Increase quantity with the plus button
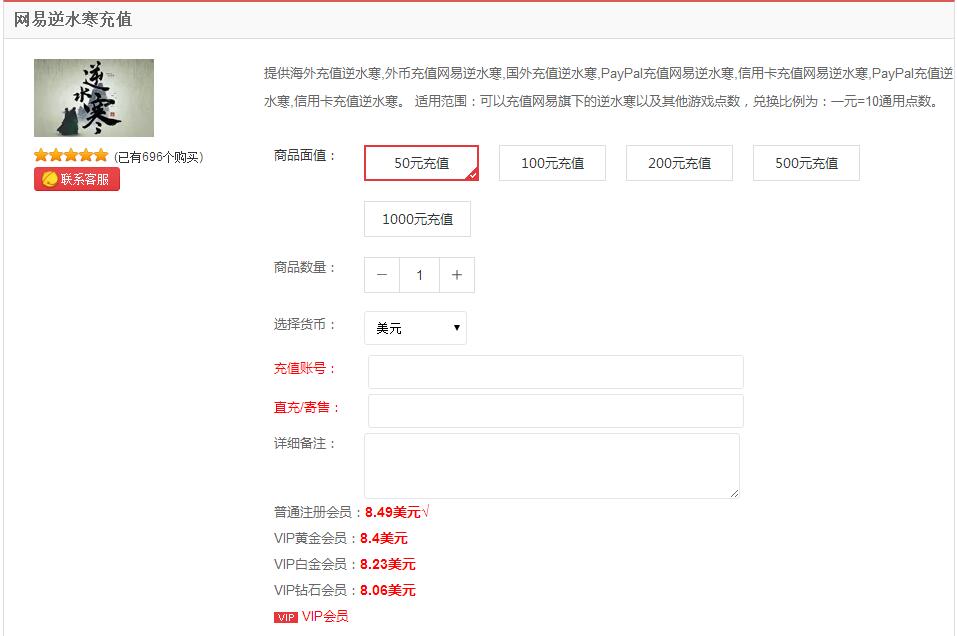This screenshot has height=636, width=957. pyautogui.click(x=457, y=275)
